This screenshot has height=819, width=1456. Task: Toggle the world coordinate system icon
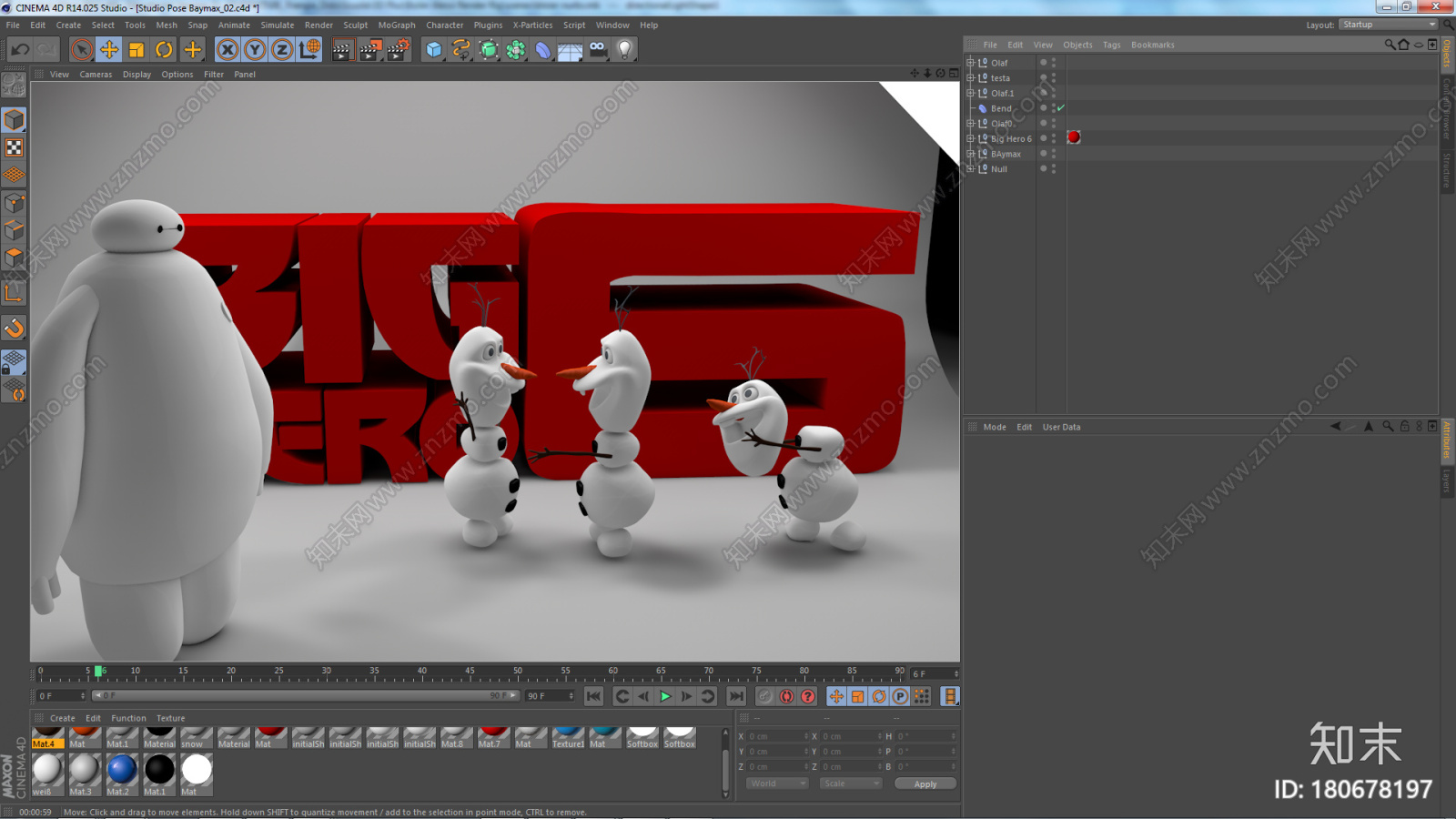309,49
